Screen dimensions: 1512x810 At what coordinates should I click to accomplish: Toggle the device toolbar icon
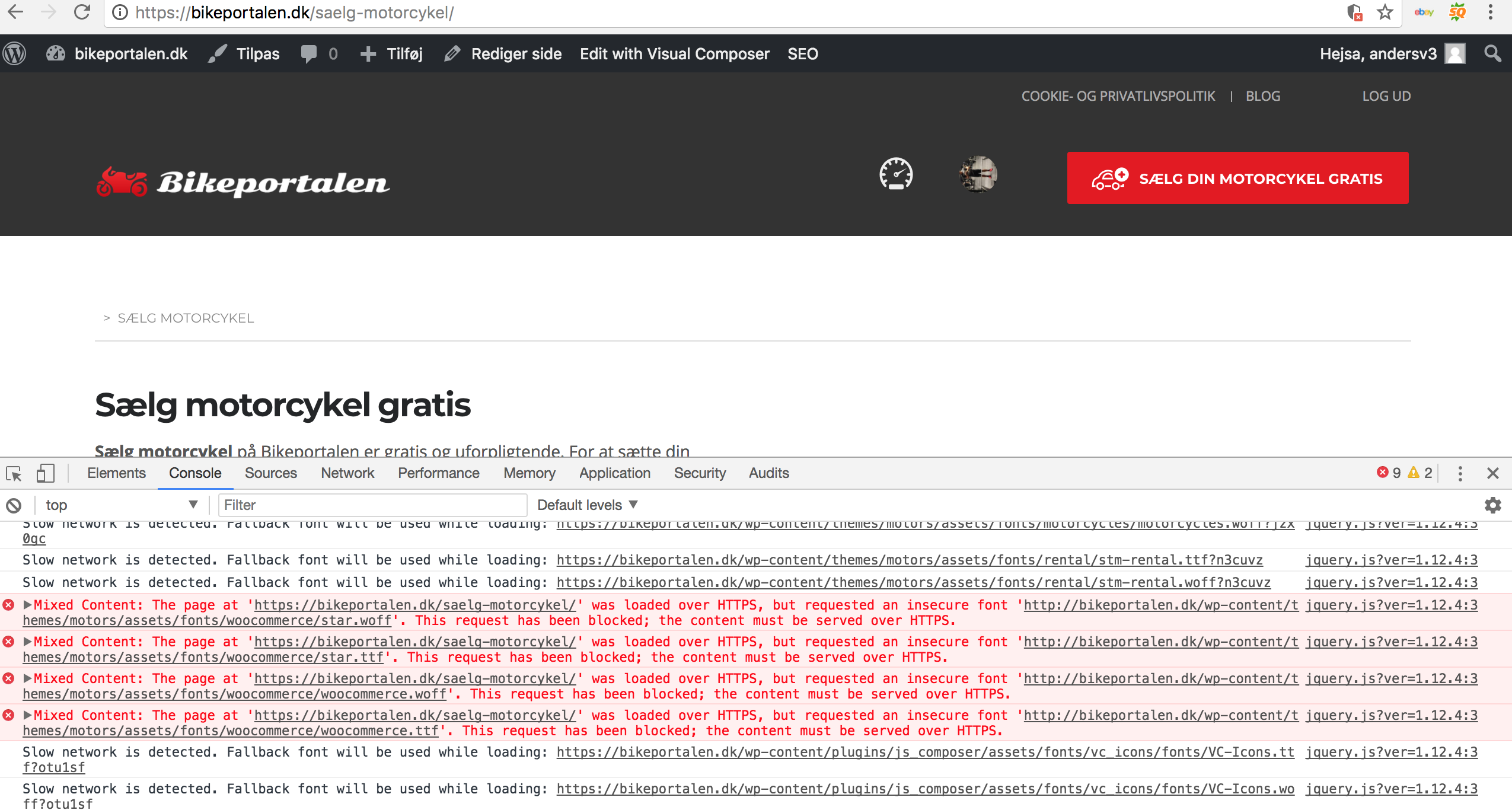tap(45, 473)
